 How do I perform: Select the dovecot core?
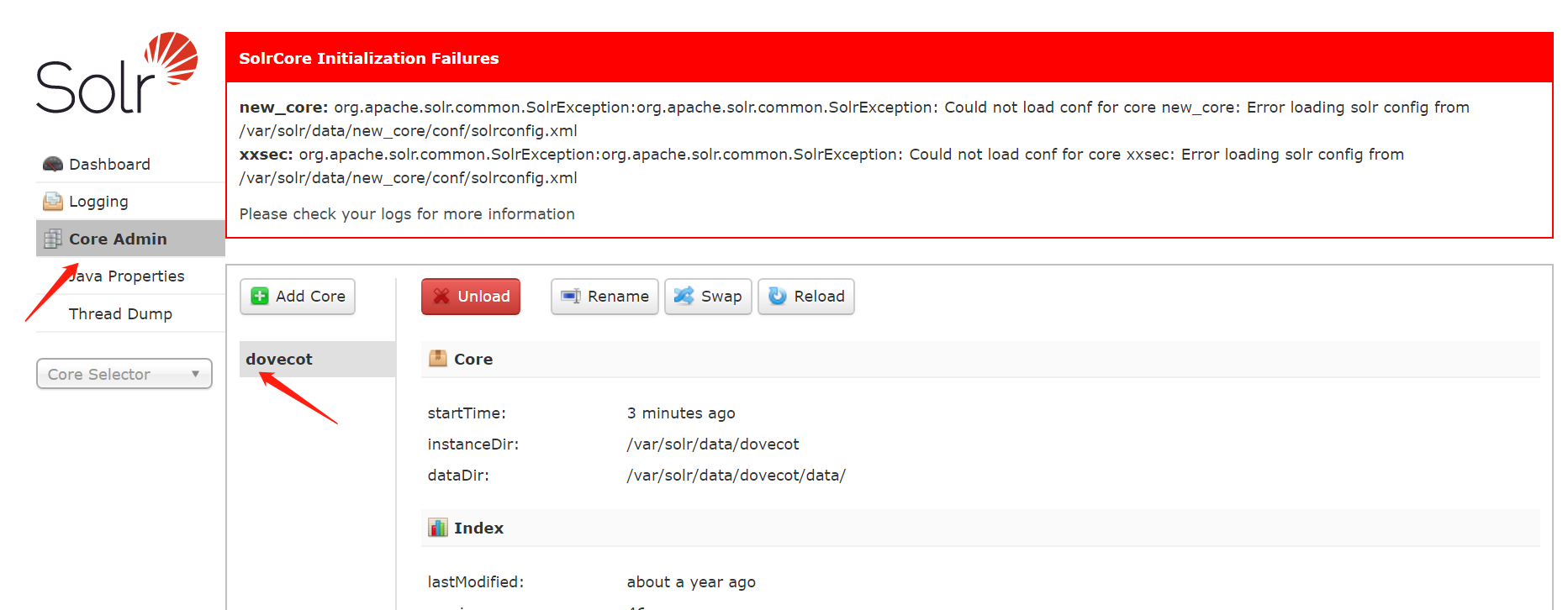point(279,359)
